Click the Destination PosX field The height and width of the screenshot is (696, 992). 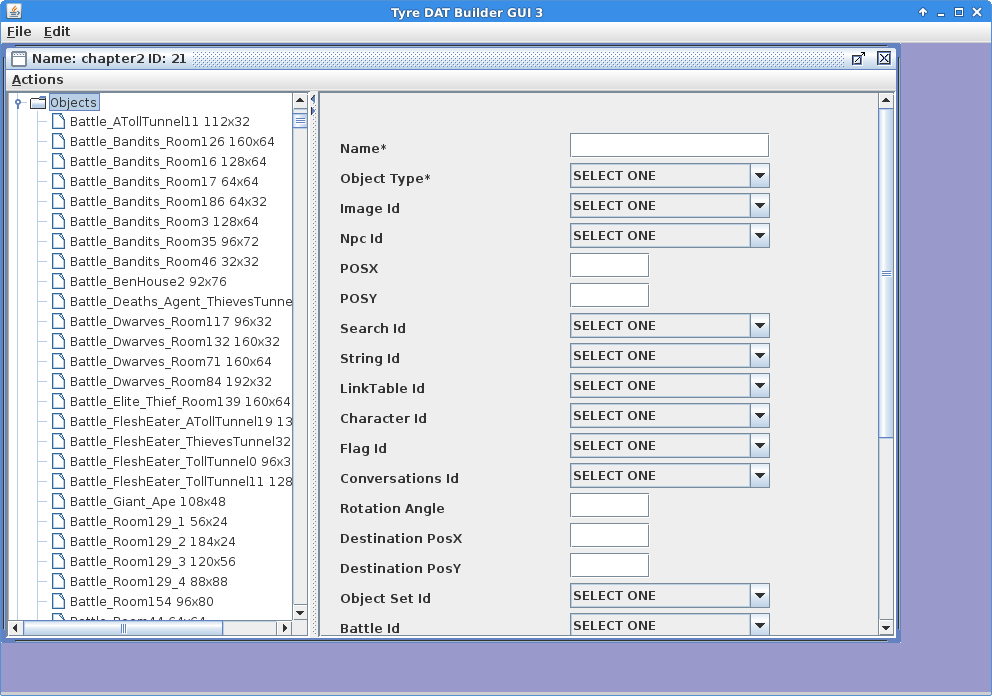[x=609, y=535]
